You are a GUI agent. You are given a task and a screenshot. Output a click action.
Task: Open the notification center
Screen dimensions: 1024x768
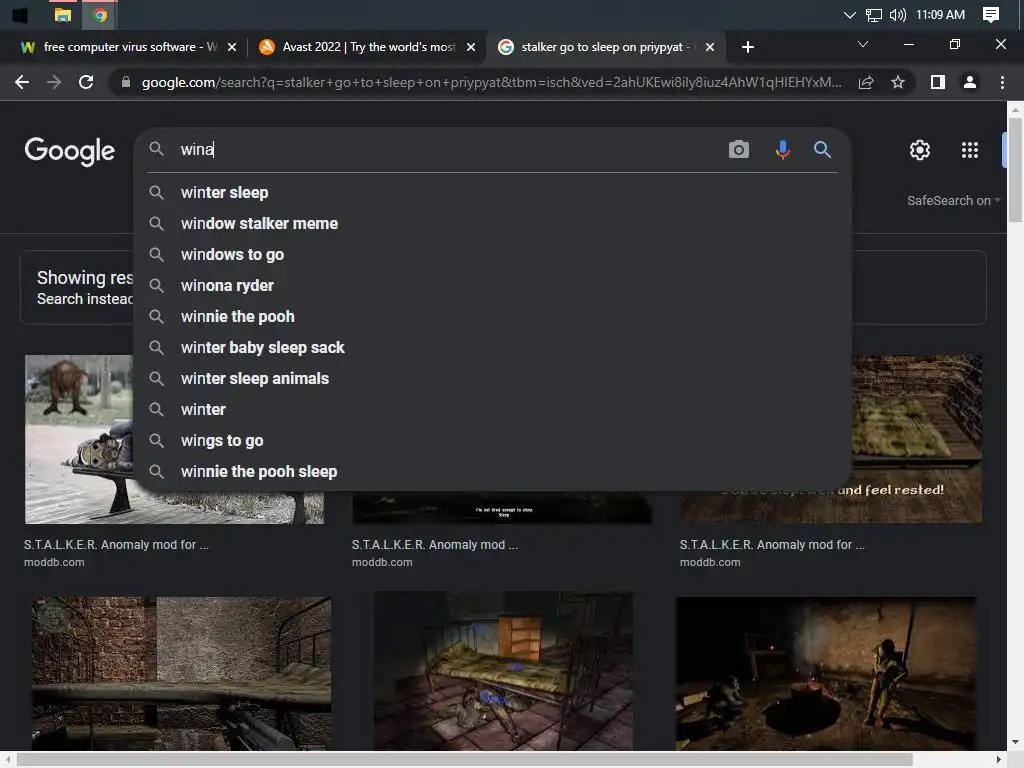click(x=991, y=15)
